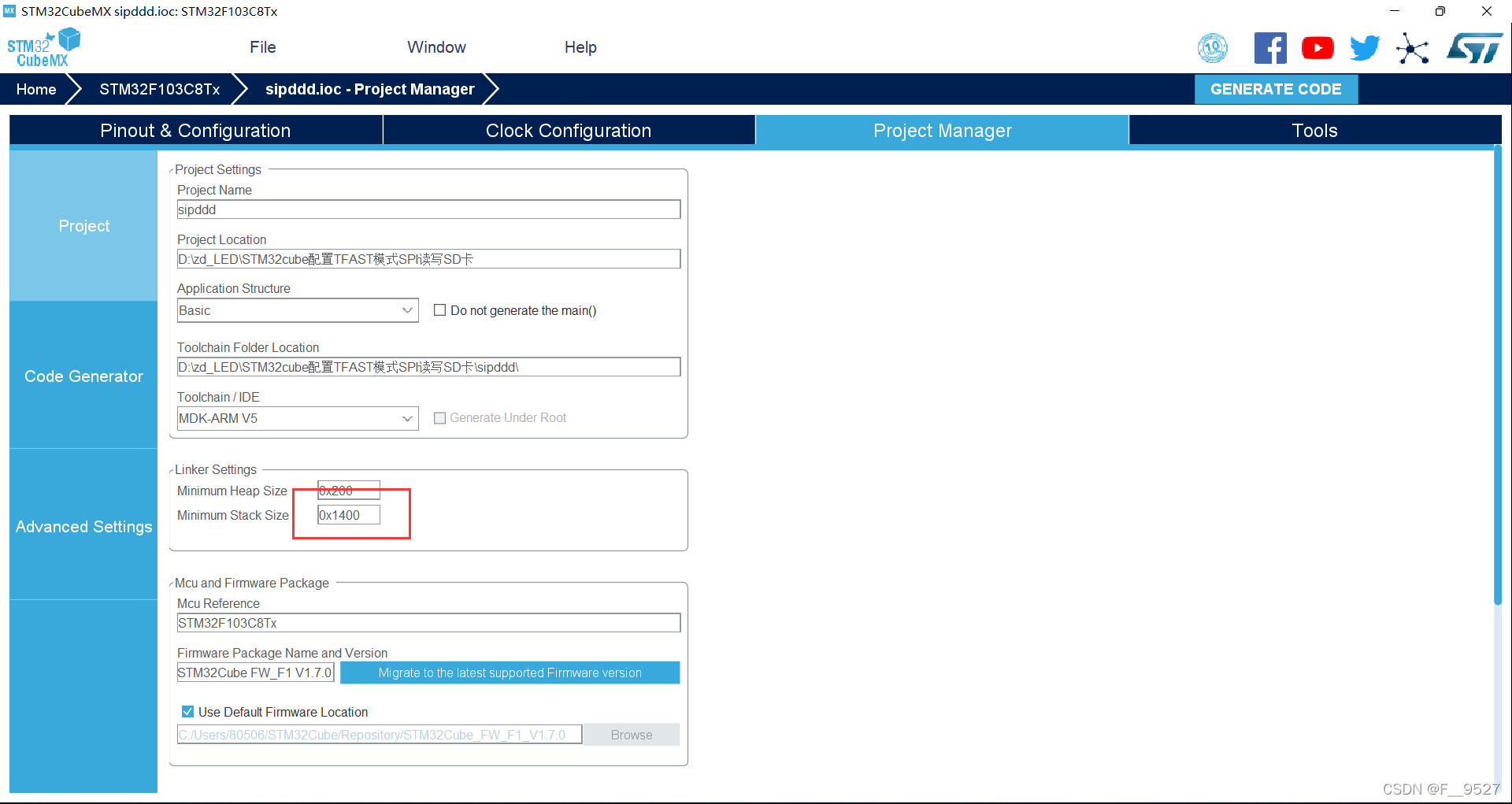This screenshot has width=1512, height=804.
Task: Click the Project Name input field
Action: pos(428,209)
